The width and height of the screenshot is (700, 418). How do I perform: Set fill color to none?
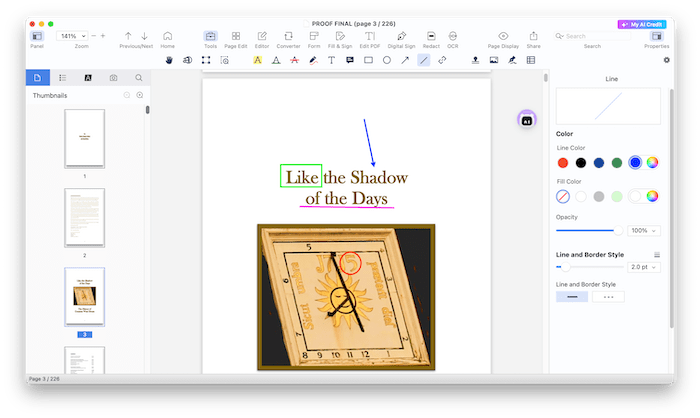(x=562, y=196)
